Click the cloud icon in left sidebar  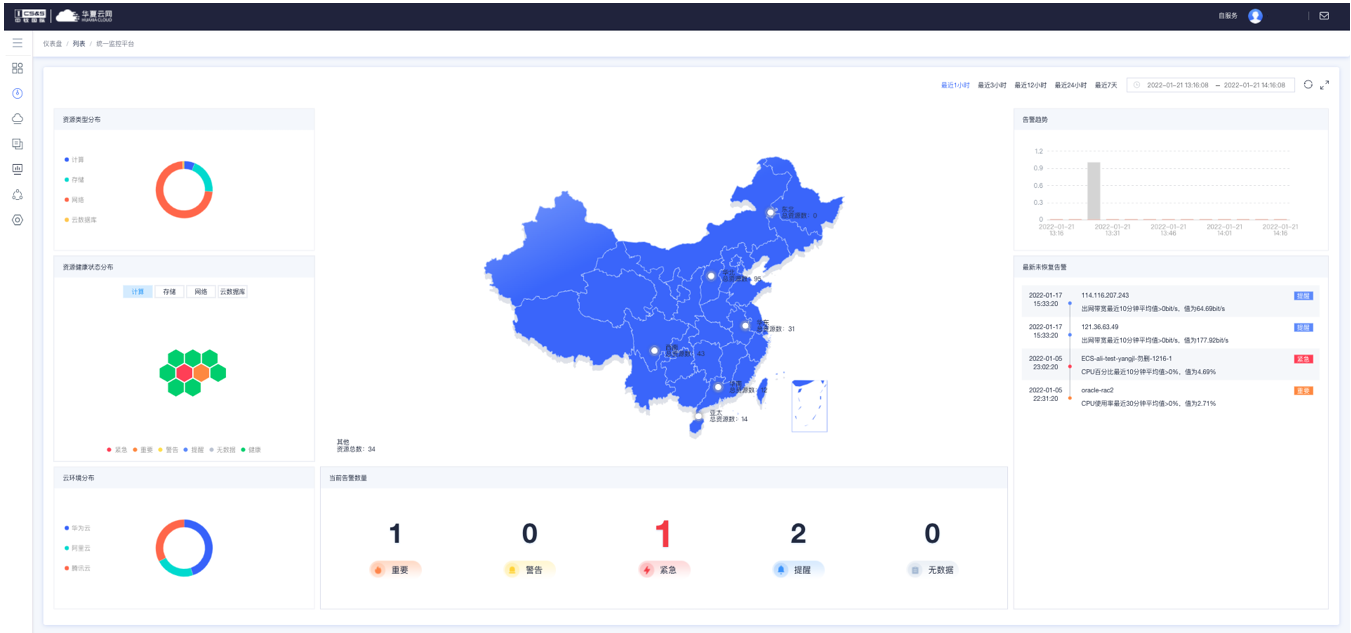pyautogui.click(x=17, y=118)
